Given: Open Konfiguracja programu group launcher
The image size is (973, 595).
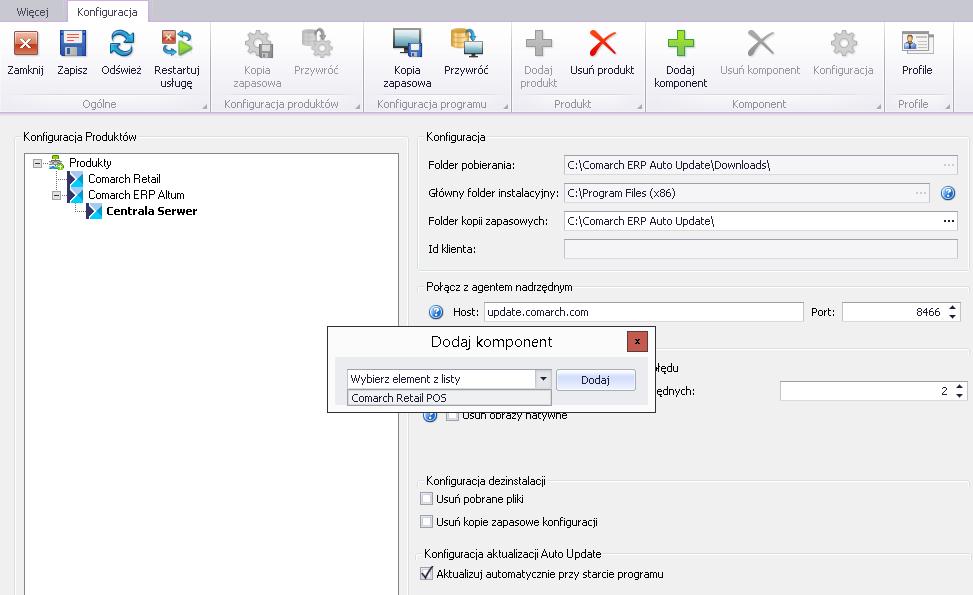Looking at the screenshot, I should pos(506,107).
